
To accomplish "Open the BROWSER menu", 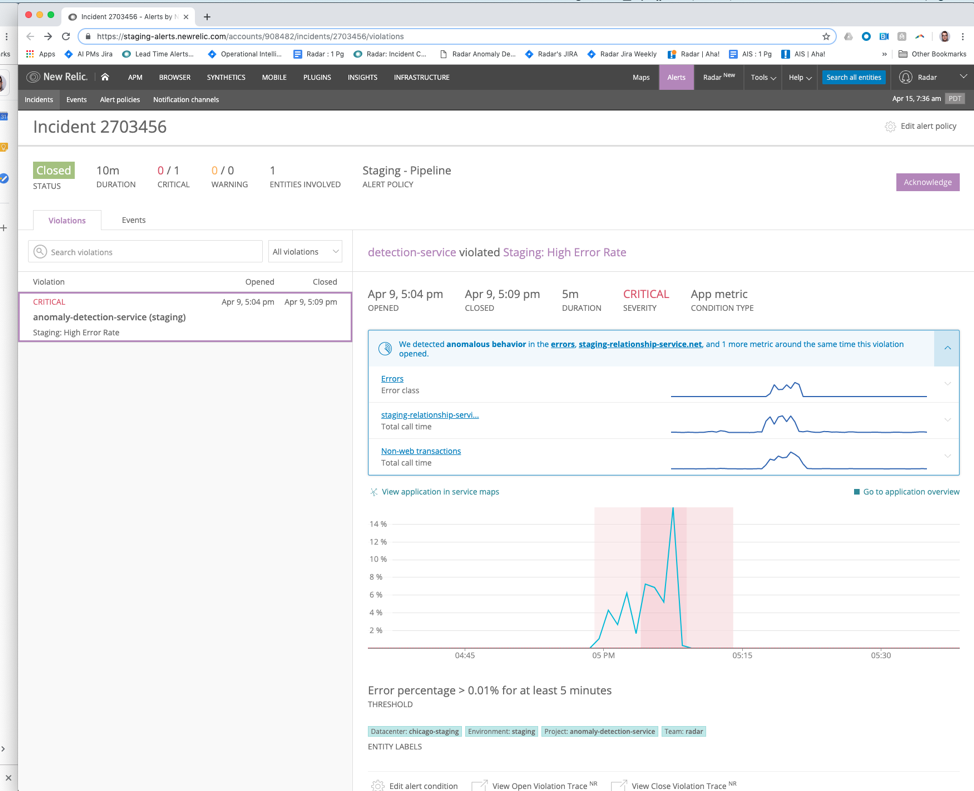I will (x=175, y=78).
